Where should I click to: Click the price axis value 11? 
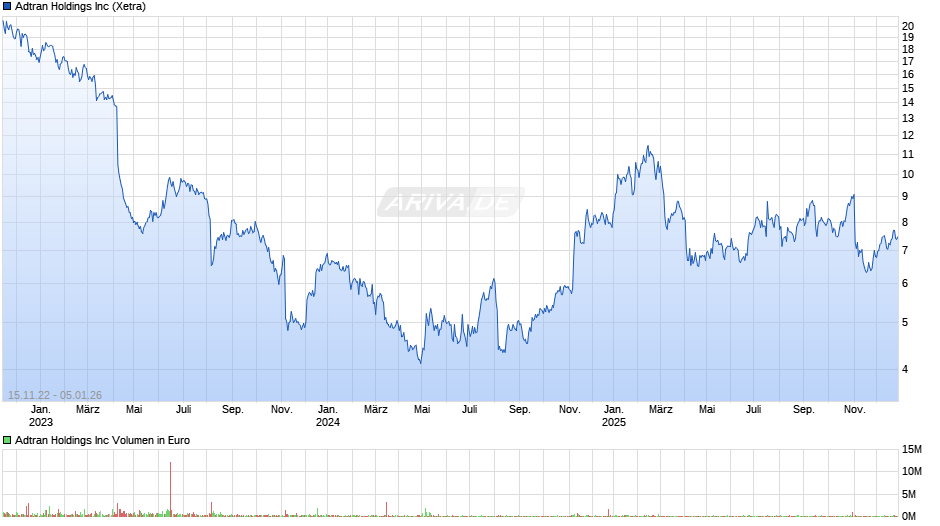pyautogui.click(x=908, y=154)
